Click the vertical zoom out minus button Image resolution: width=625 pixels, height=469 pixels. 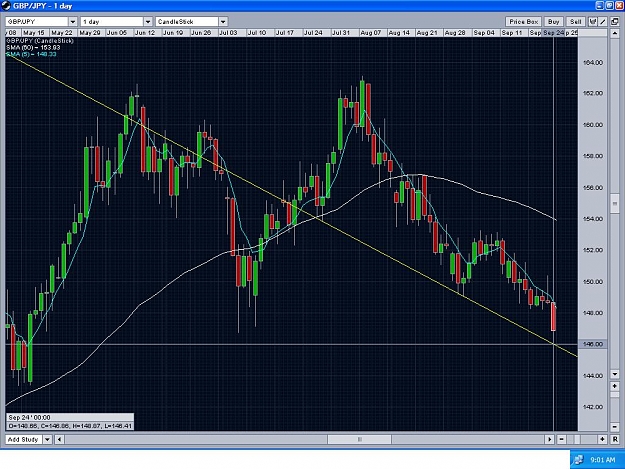pyautogui.click(x=614, y=427)
